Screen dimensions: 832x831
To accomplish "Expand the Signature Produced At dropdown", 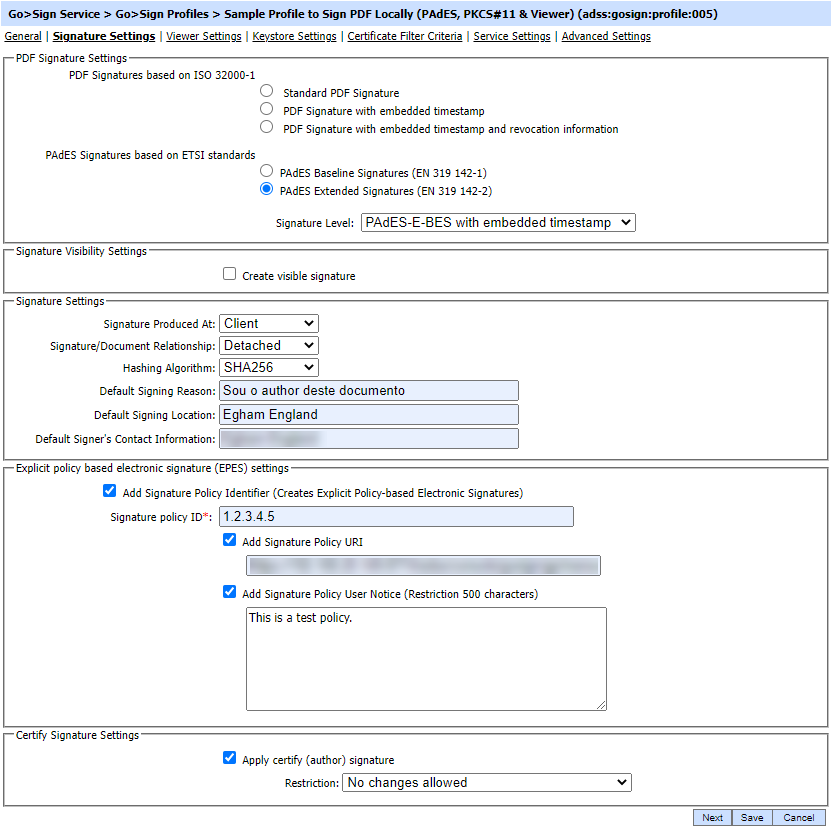I will pos(269,324).
